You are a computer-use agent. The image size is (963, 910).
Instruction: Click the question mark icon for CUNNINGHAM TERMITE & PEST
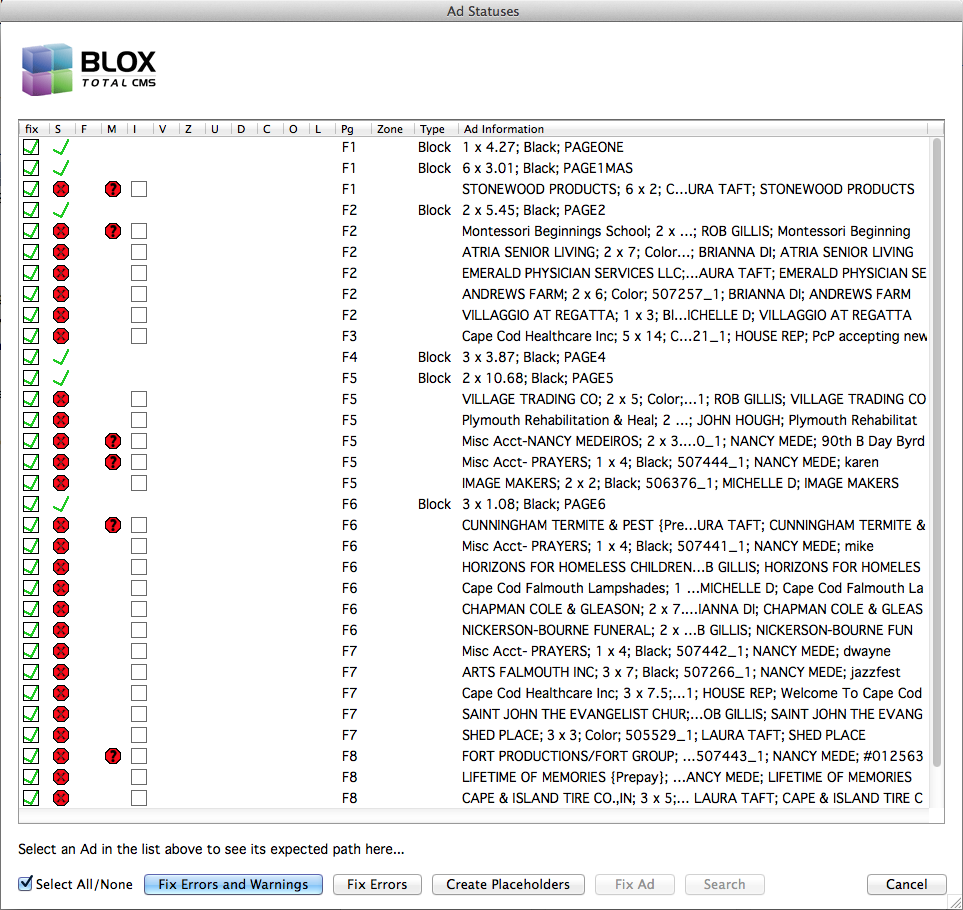pyautogui.click(x=113, y=525)
